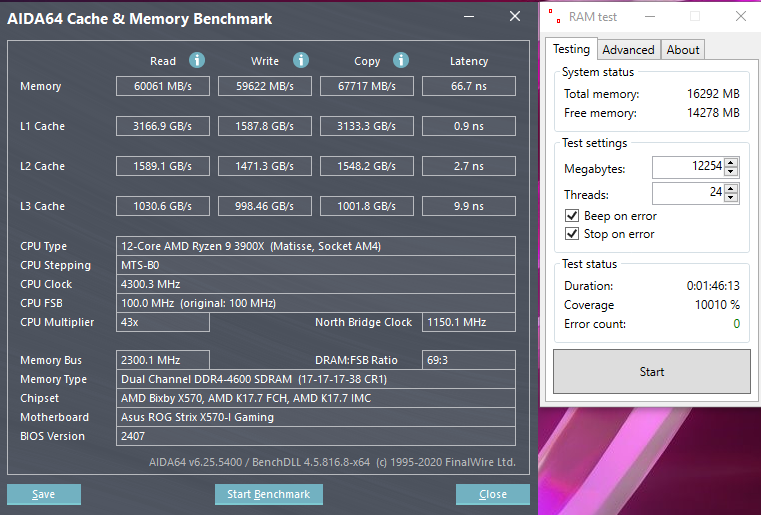Switch to the Testing tab

point(571,49)
